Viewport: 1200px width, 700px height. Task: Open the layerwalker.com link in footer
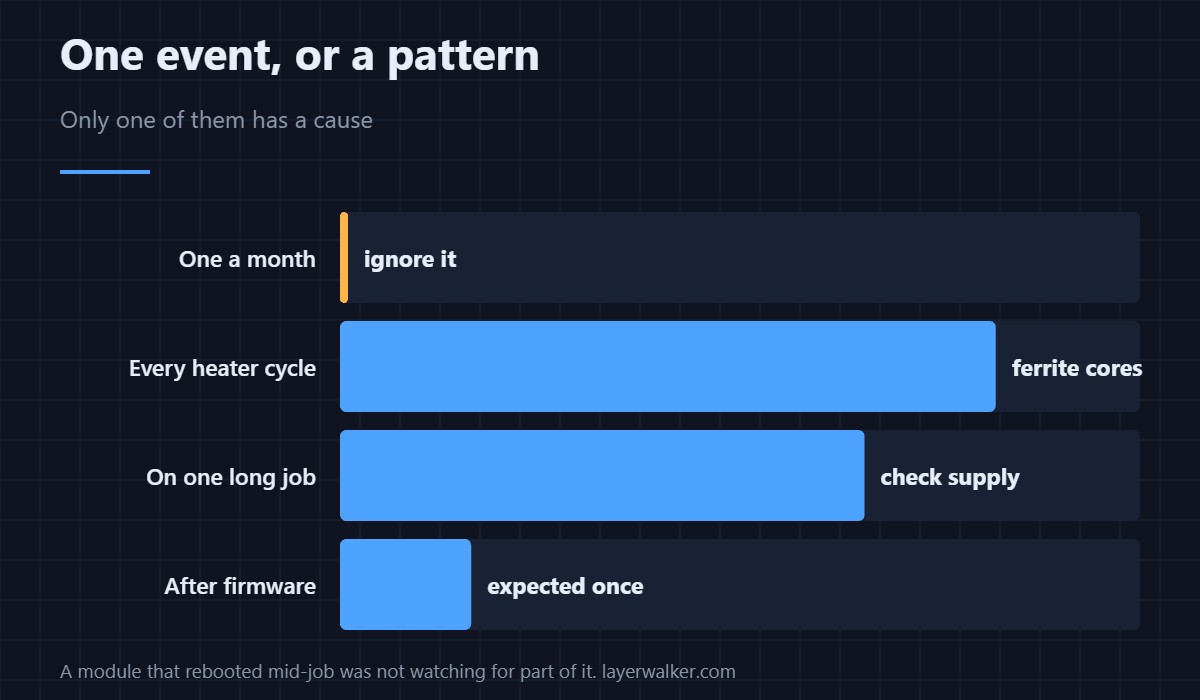click(669, 672)
